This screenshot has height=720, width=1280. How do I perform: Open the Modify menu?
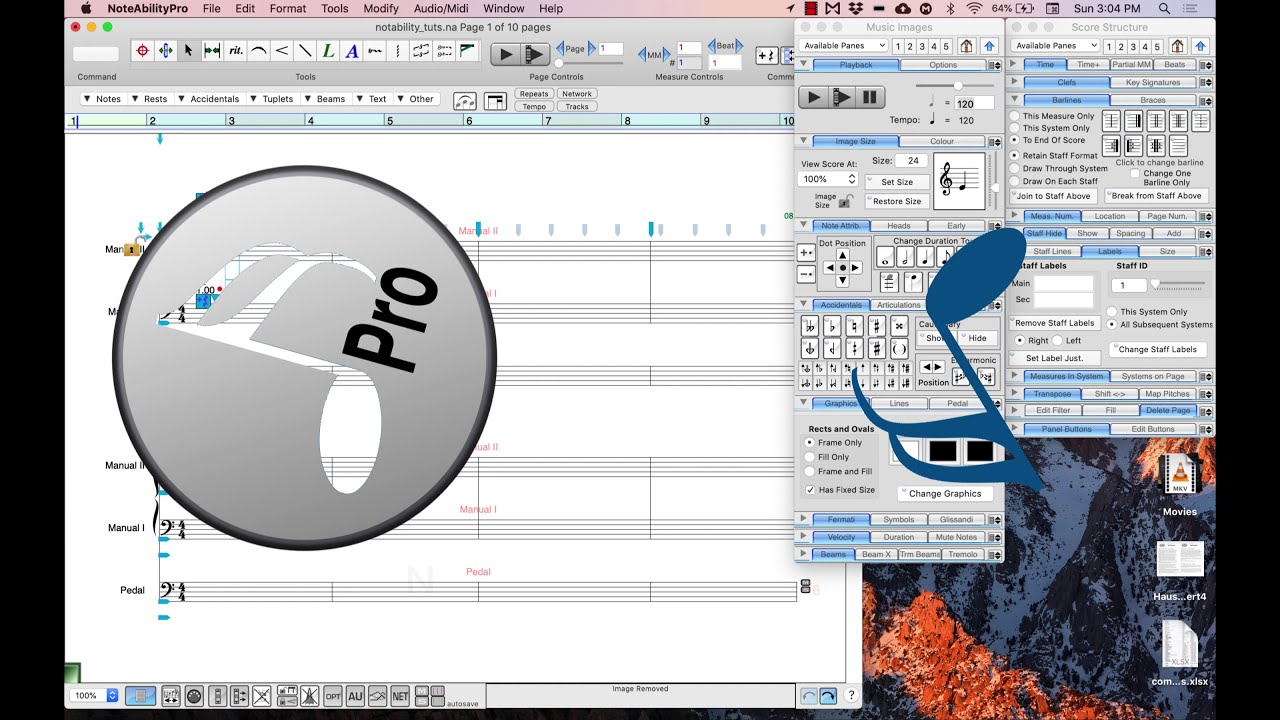381,8
